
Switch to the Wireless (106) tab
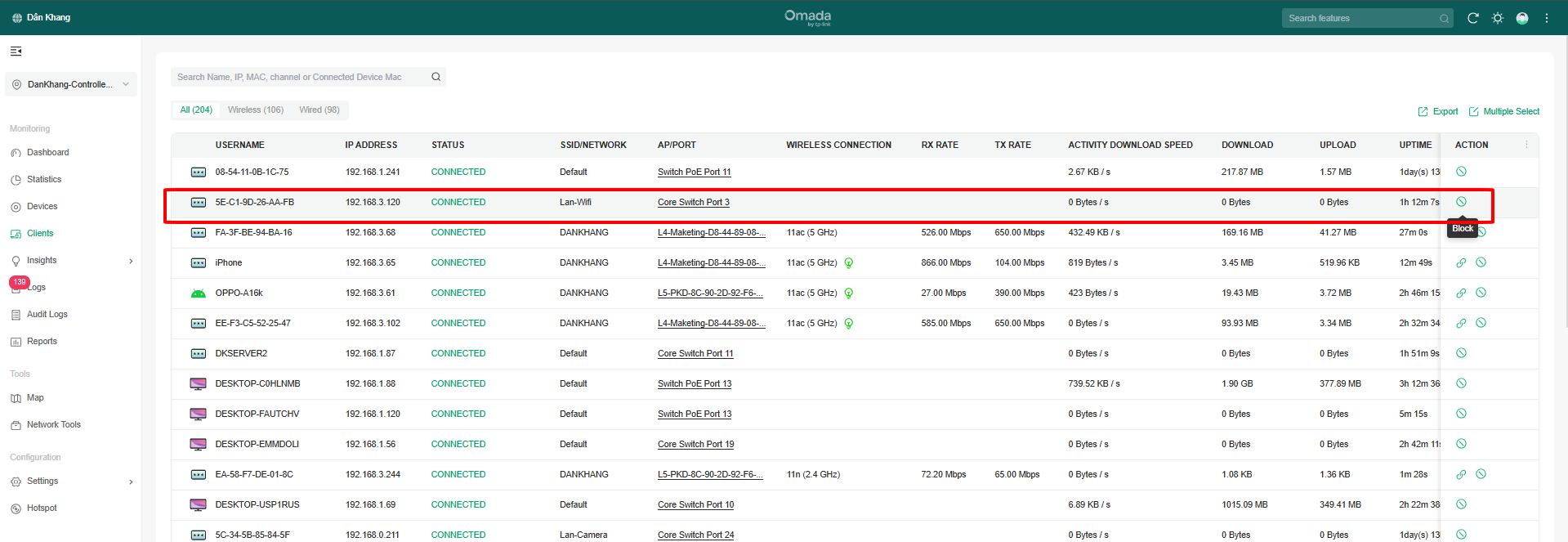point(256,110)
